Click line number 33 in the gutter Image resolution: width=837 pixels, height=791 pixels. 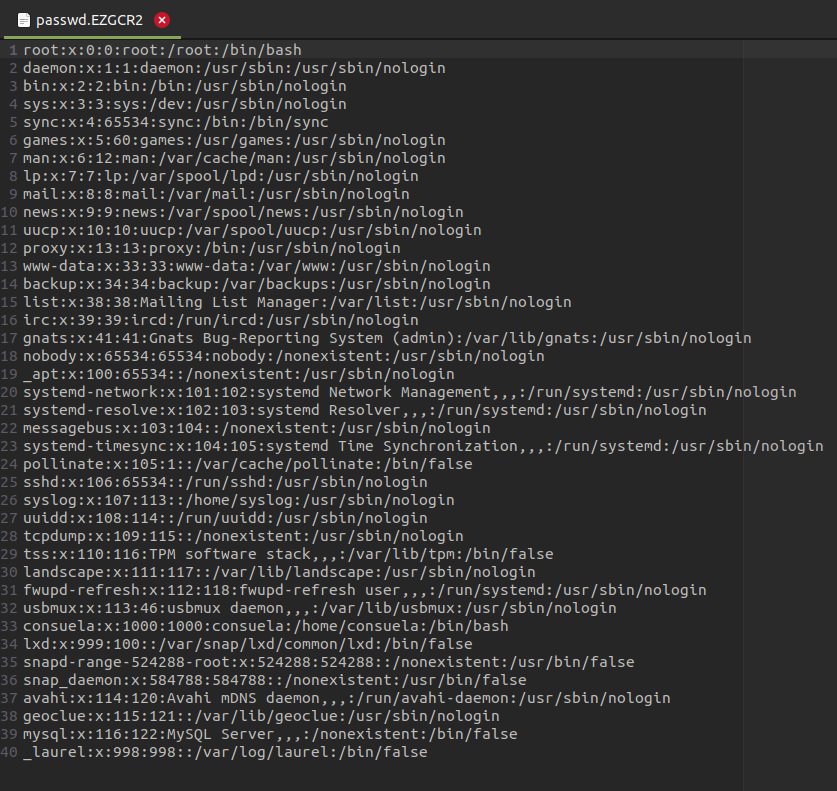10,626
